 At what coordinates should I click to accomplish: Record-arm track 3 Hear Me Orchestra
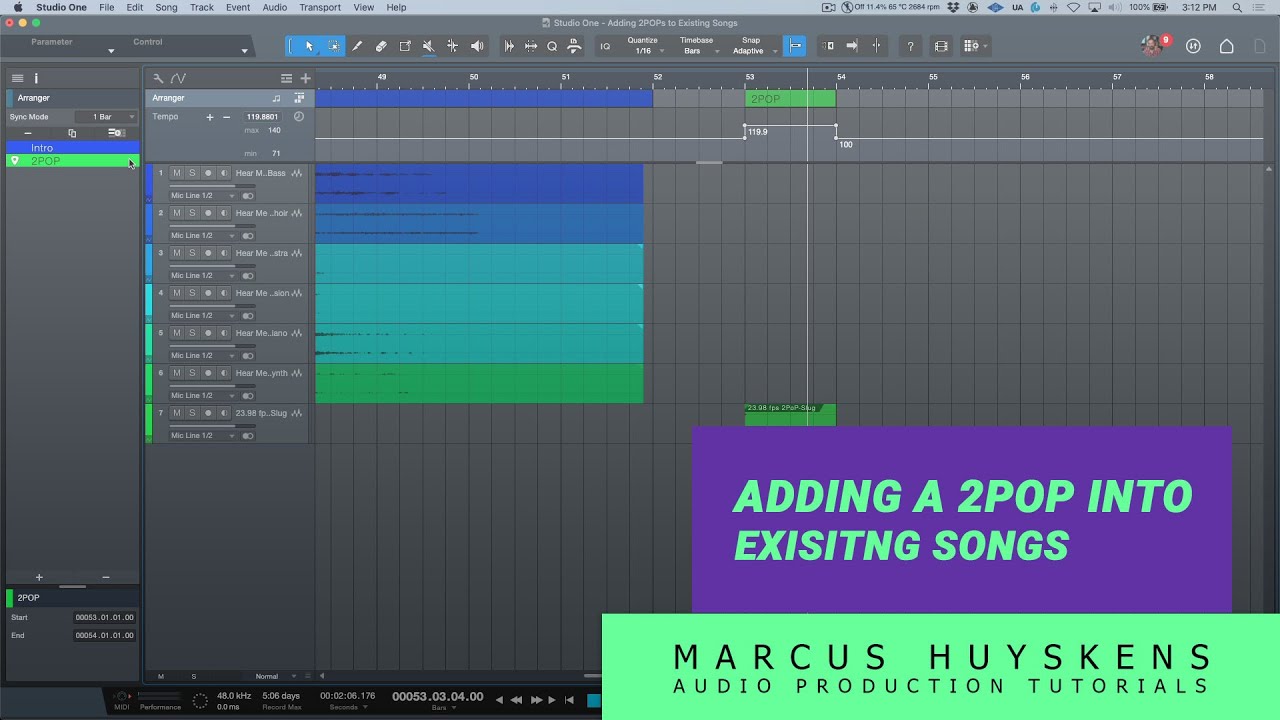208,253
